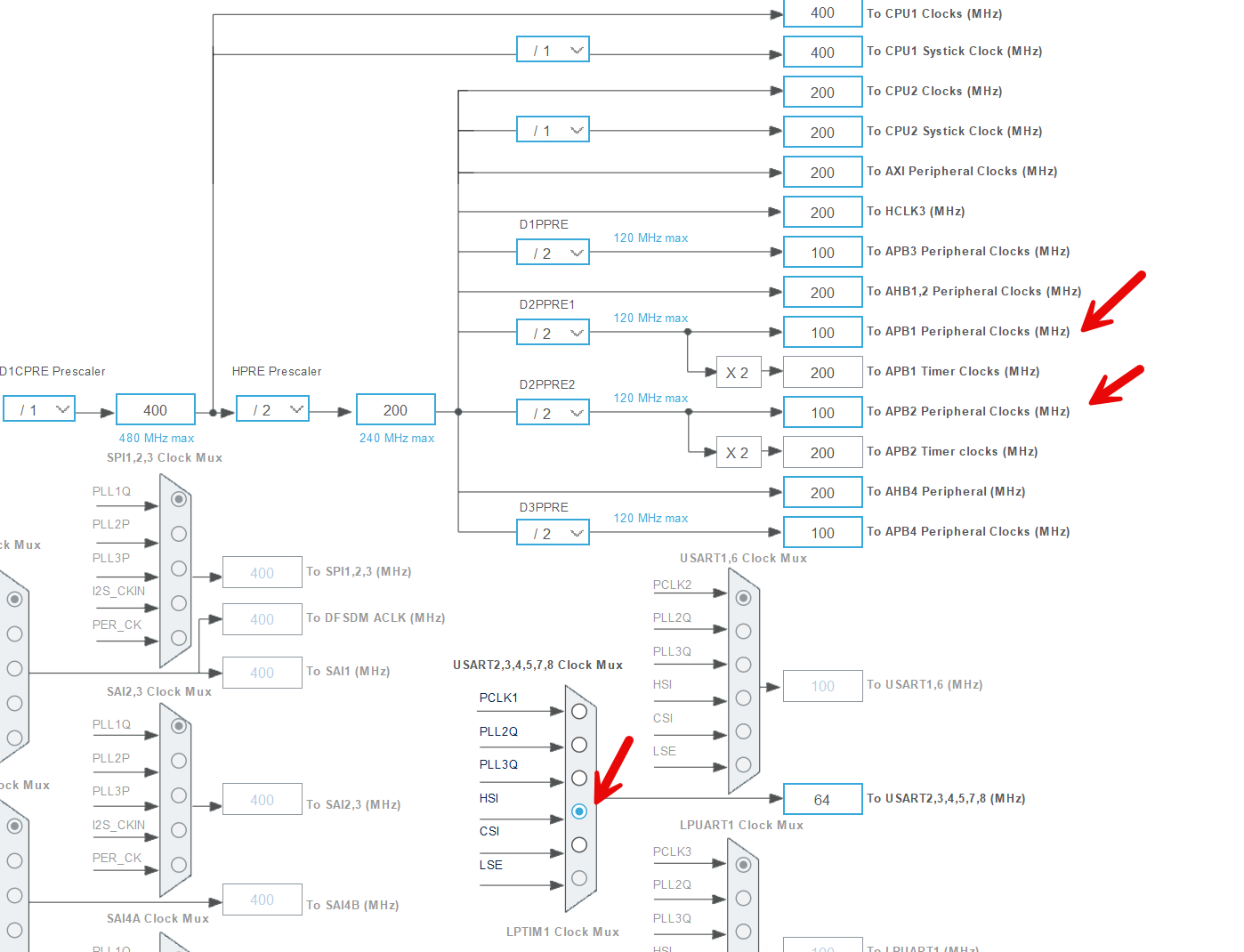This screenshot has width=1244, height=952.
Task: Open the D3PPRE prescaler dropdown
Action: pos(553,532)
